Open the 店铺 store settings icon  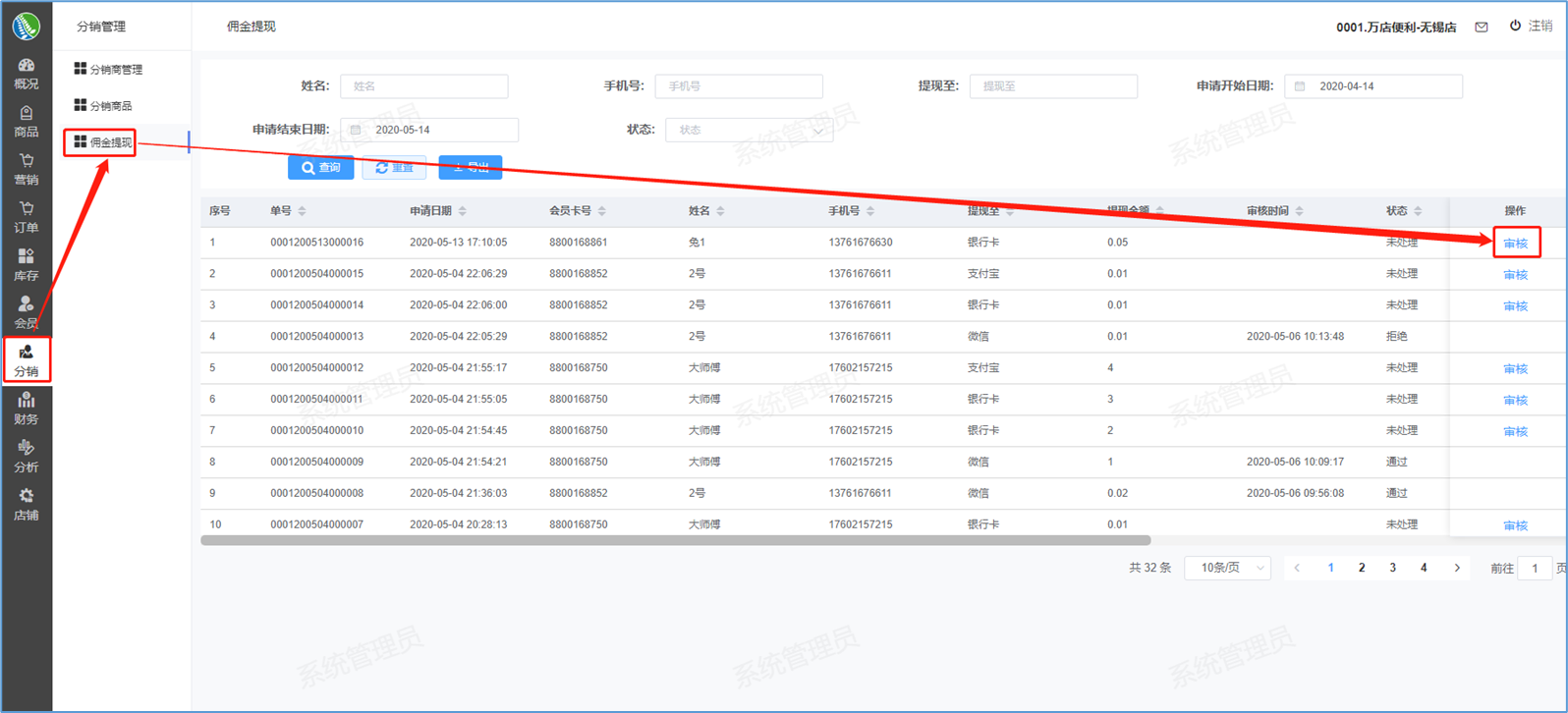point(26,505)
